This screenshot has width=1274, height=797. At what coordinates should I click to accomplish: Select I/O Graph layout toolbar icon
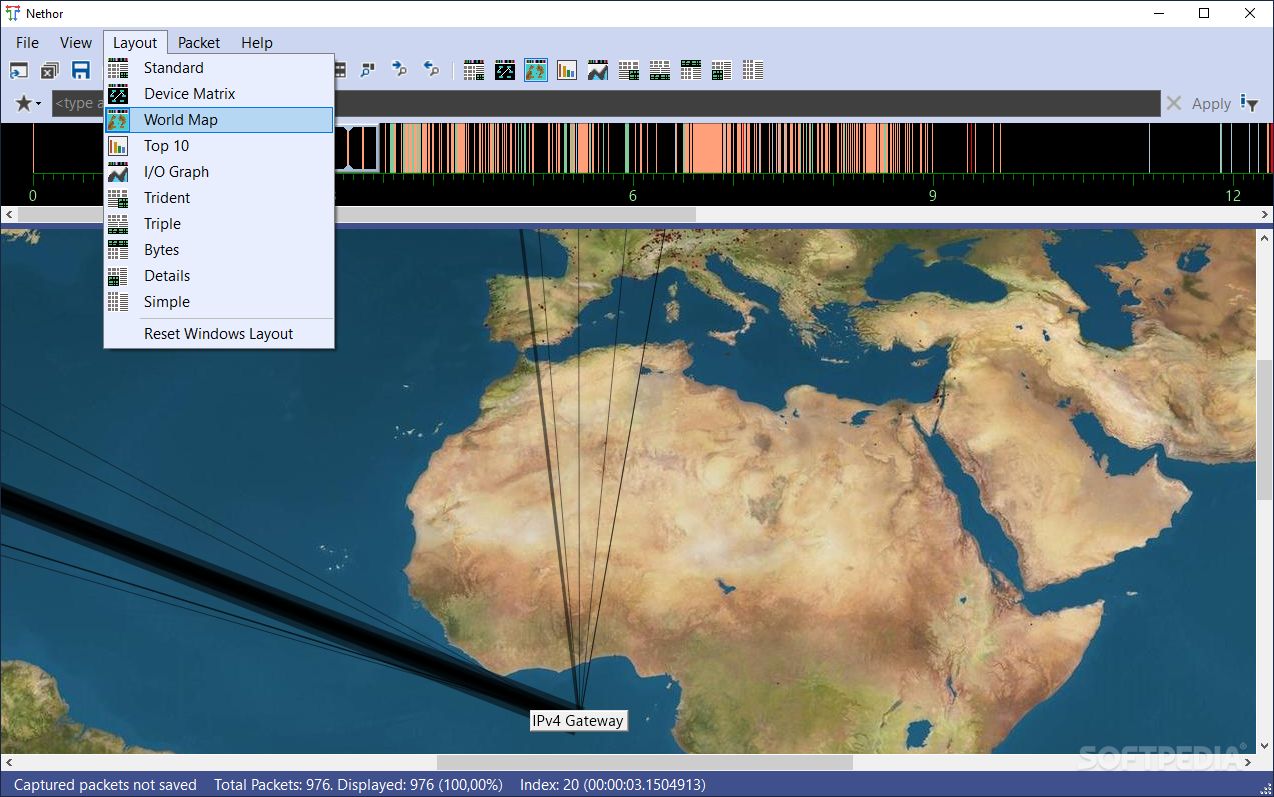[x=598, y=70]
